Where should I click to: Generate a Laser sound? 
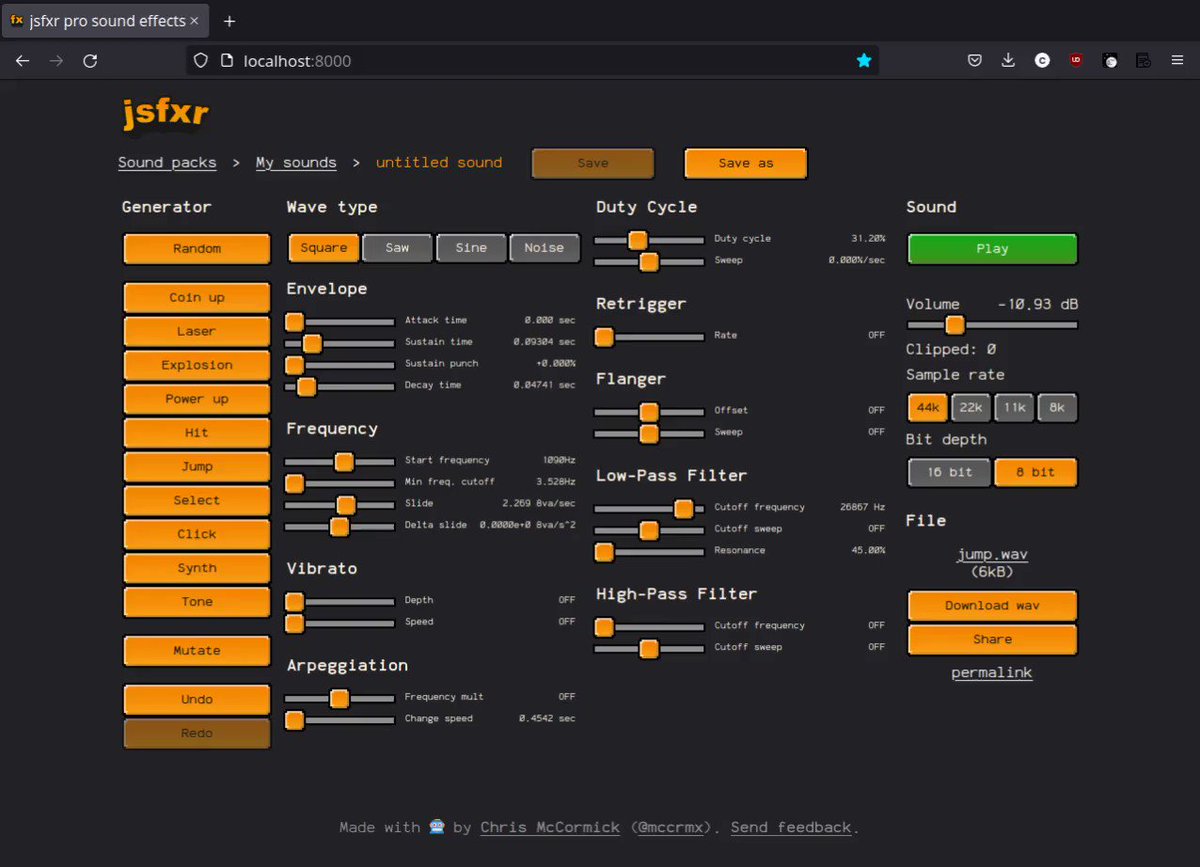(197, 331)
